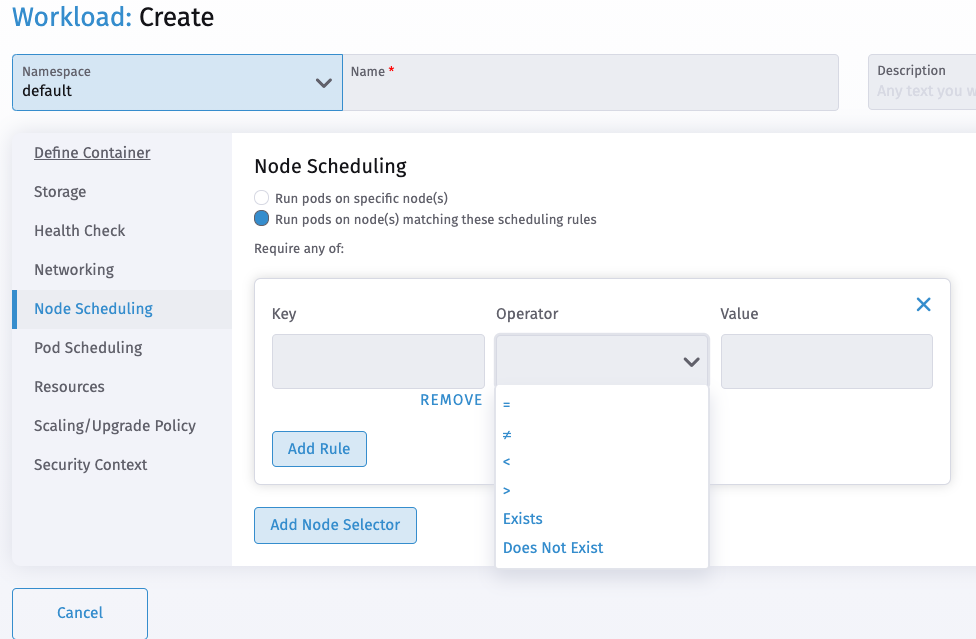This screenshot has width=976, height=639.
Task: Pick the = operator from the list
Action: (506, 404)
